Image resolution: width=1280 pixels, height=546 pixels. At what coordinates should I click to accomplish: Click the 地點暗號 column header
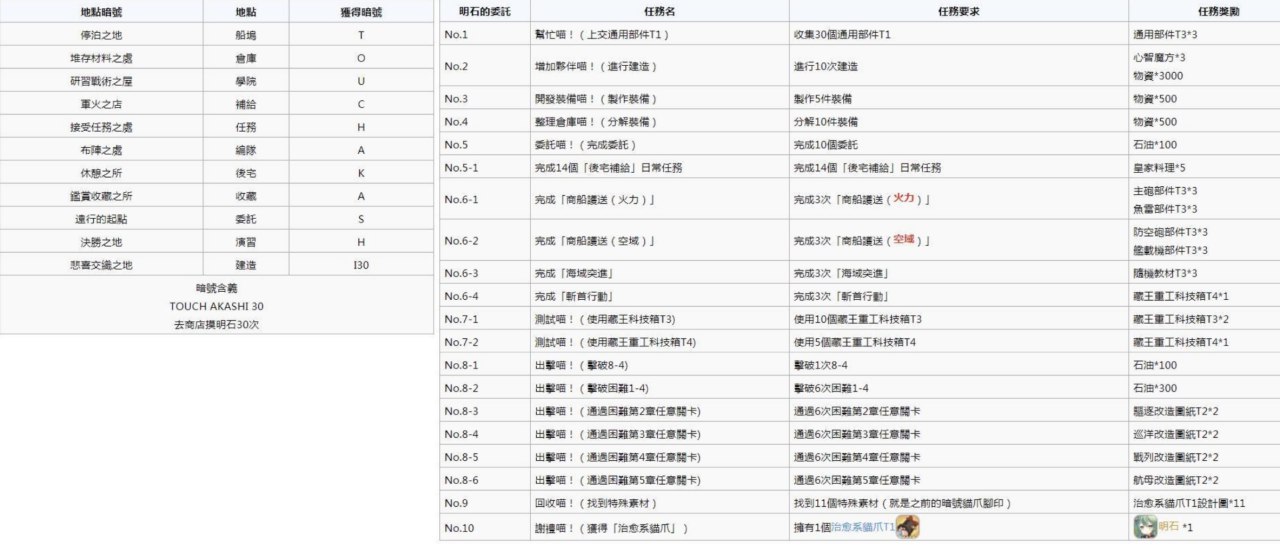pos(101,12)
